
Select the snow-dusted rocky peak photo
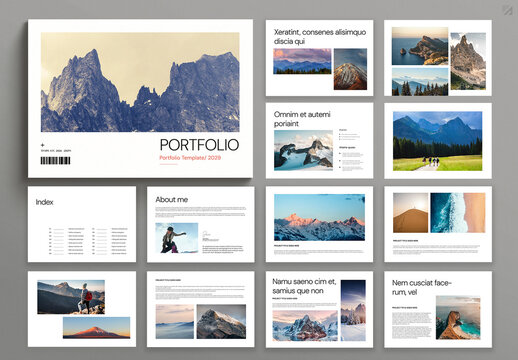coord(221,321)
